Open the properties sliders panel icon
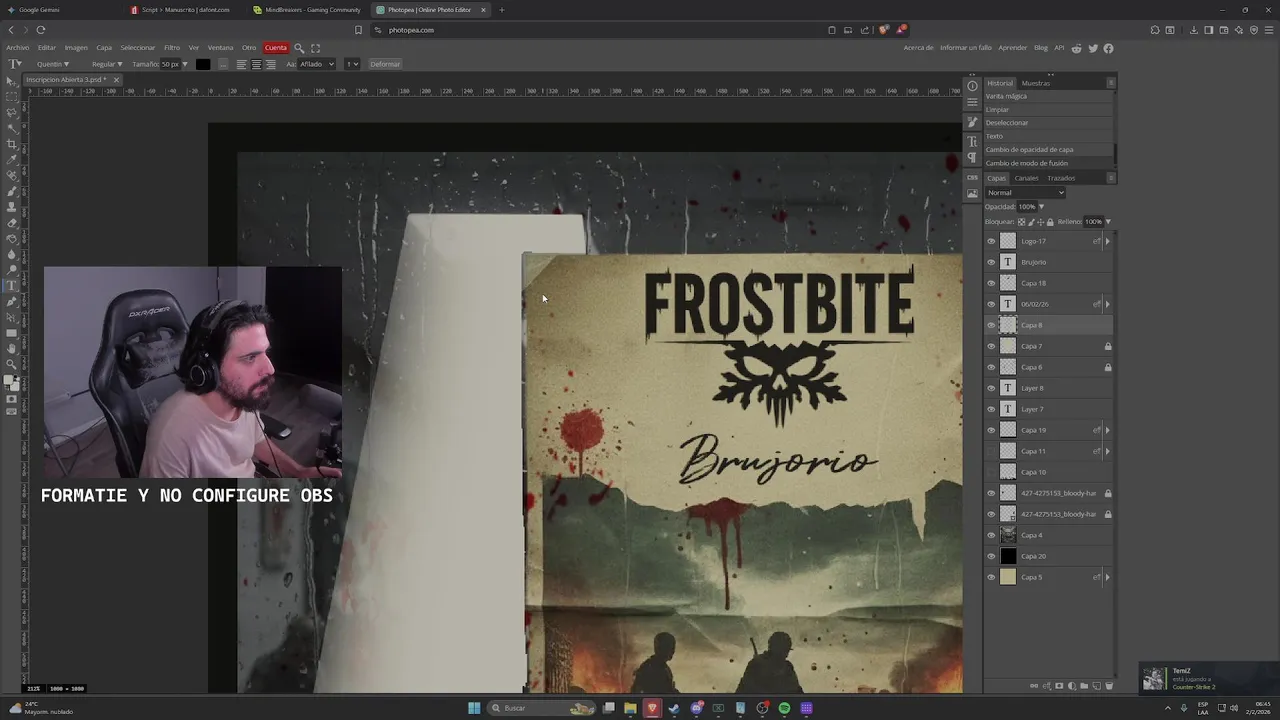Image resolution: width=1280 pixels, height=720 pixels. [972, 102]
